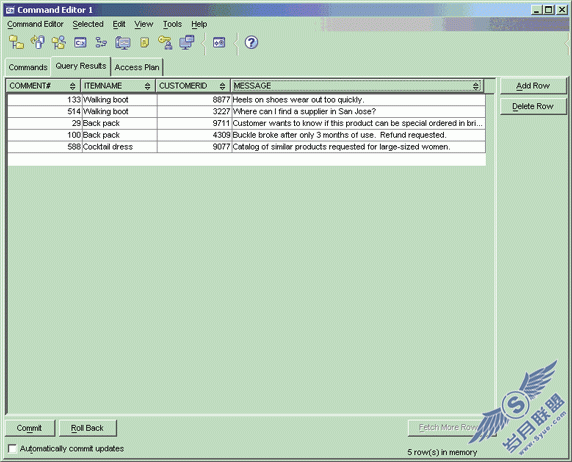The width and height of the screenshot is (572, 462).
Task: Open the License Center key icon
Action: pos(165,42)
